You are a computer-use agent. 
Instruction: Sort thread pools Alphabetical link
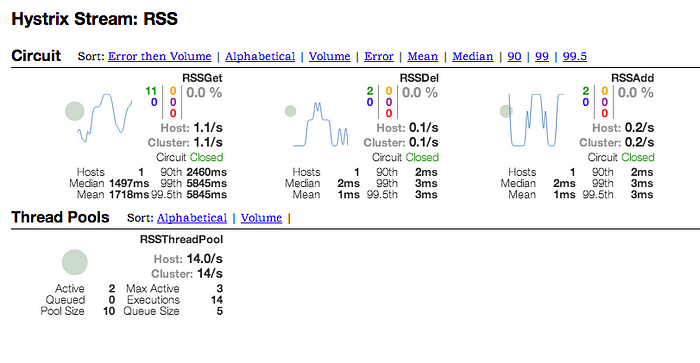(x=192, y=218)
